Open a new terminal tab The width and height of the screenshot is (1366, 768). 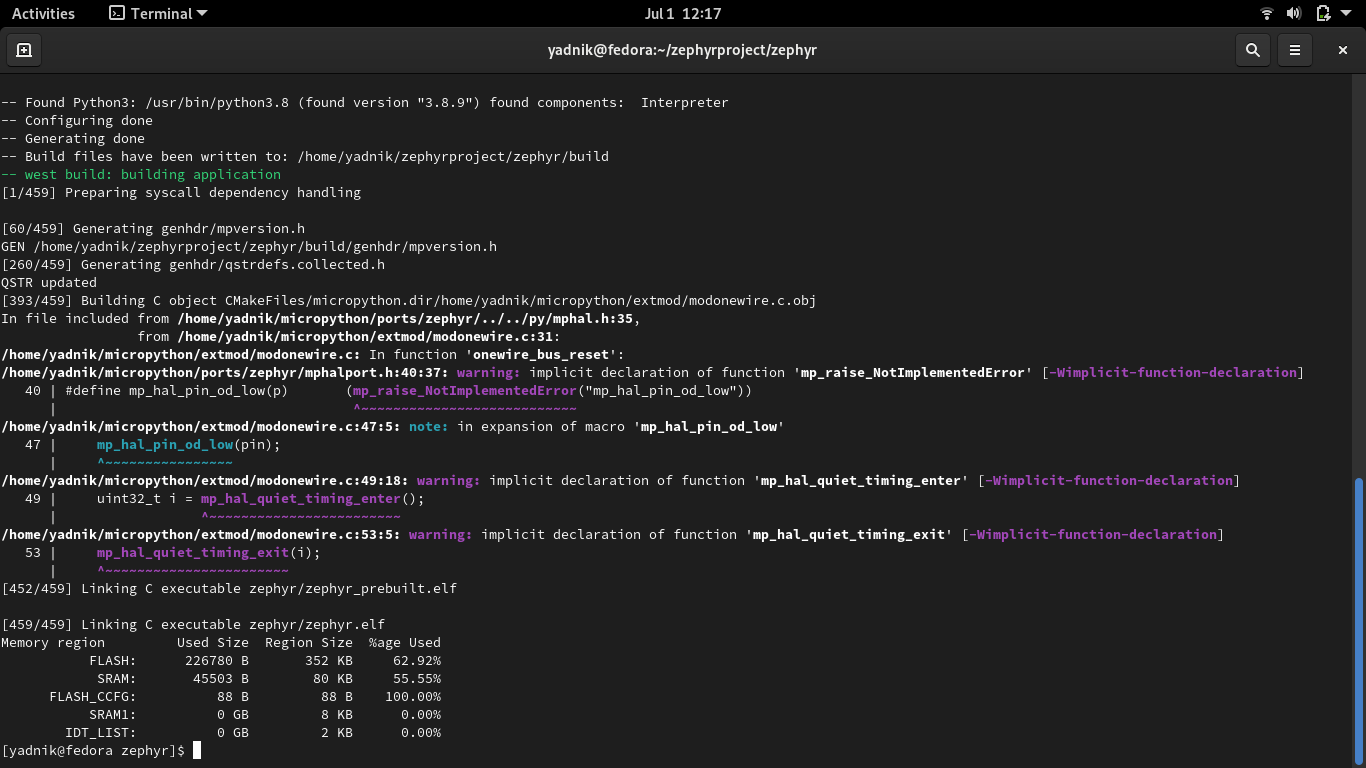pos(24,49)
